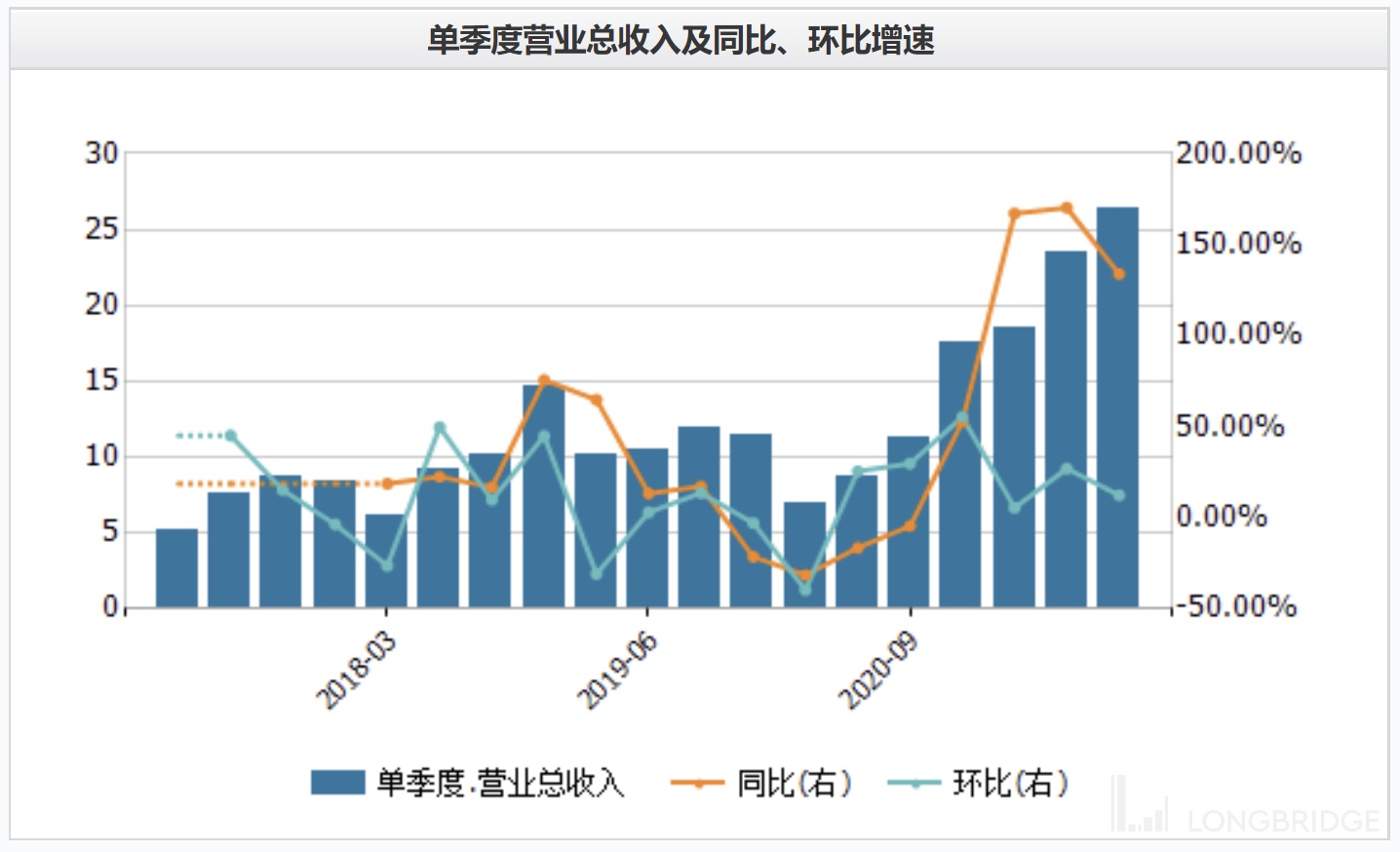1400x852 pixels.
Task: Click the revenue bar above the 2018-03 tick
Action: coord(386,561)
